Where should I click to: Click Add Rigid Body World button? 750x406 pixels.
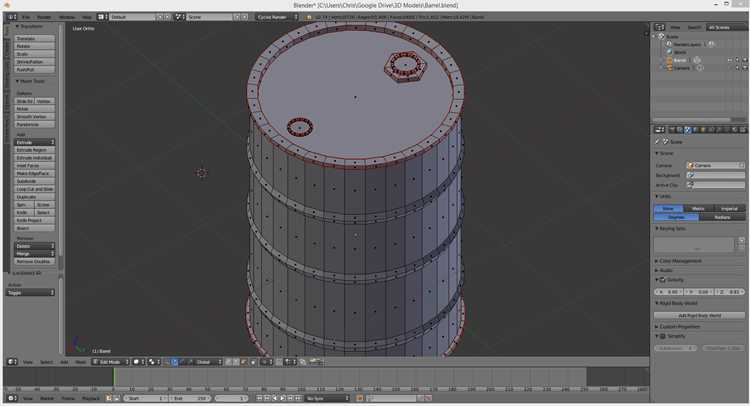coord(699,316)
